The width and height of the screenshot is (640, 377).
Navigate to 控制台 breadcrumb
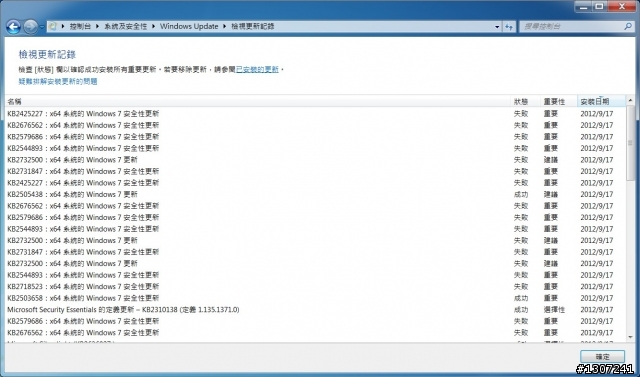[80, 27]
